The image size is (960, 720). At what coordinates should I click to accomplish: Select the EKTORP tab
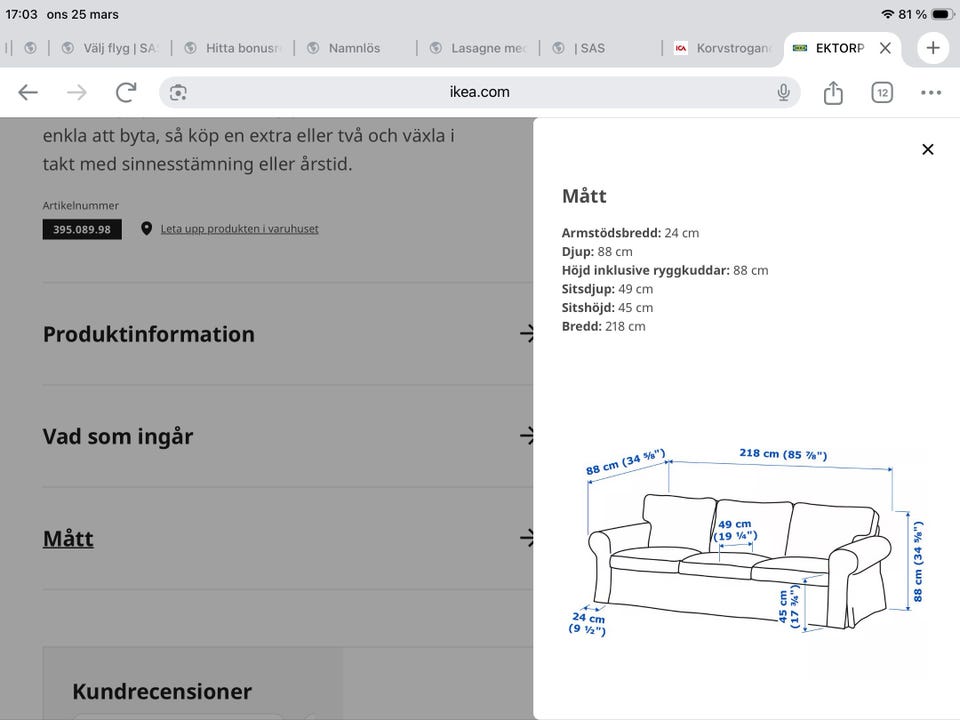(839, 48)
